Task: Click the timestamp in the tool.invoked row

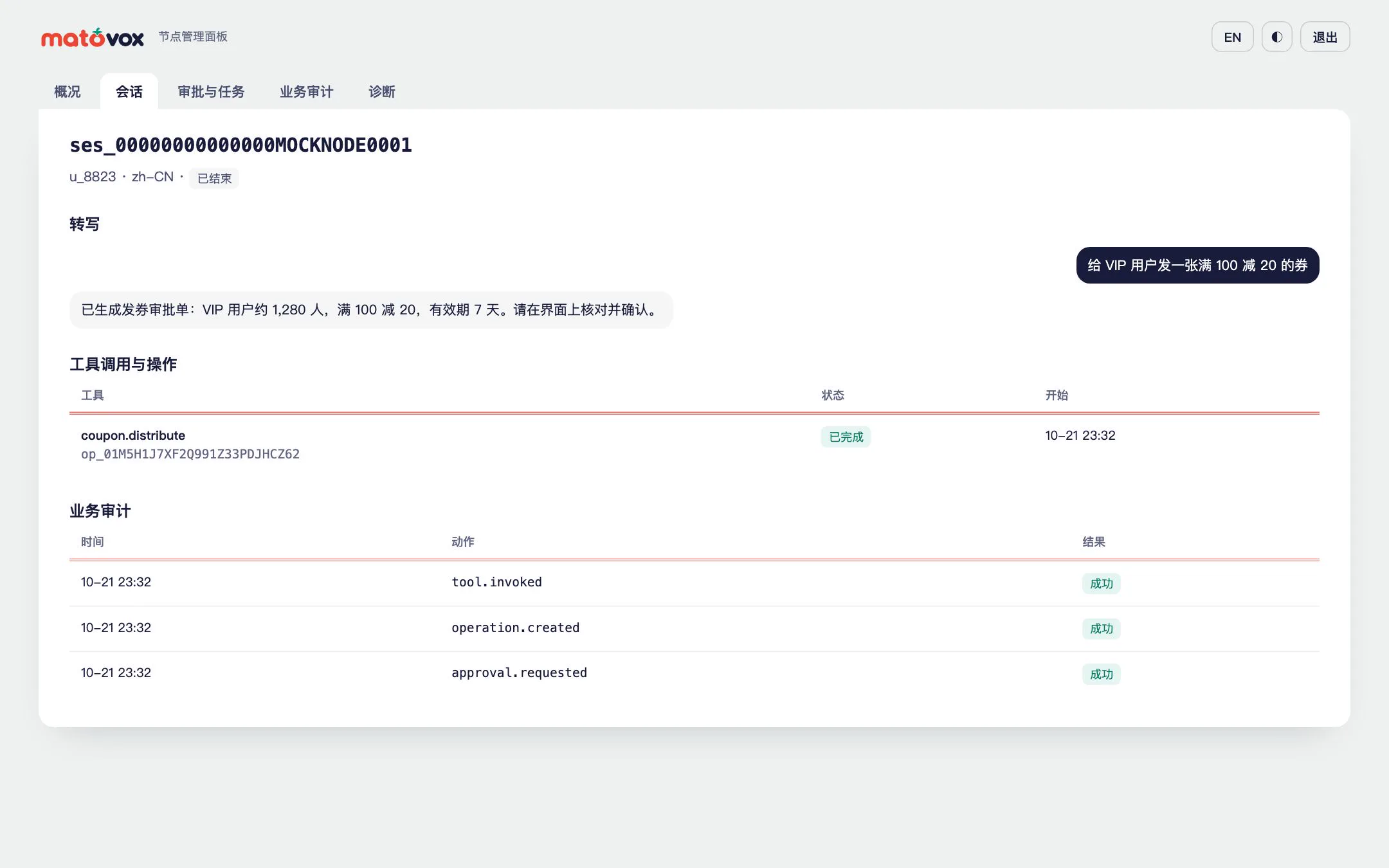Action: (x=116, y=582)
